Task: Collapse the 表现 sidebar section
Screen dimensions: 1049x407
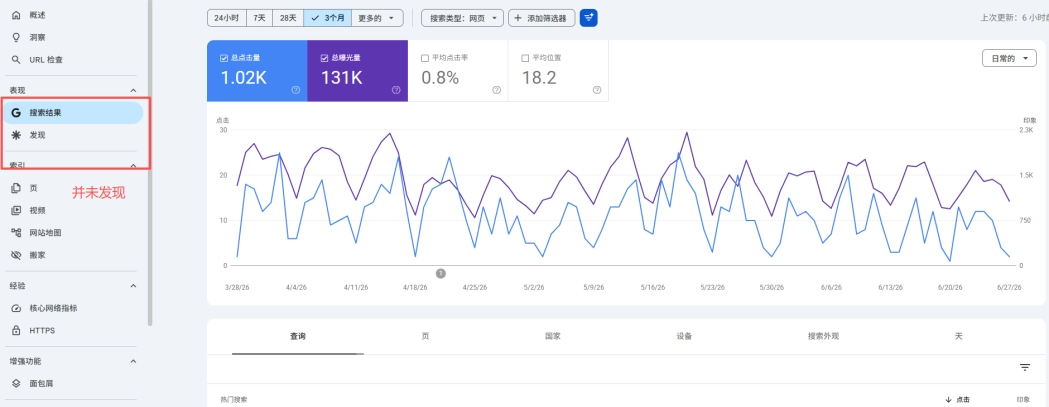Action: (133, 90)
